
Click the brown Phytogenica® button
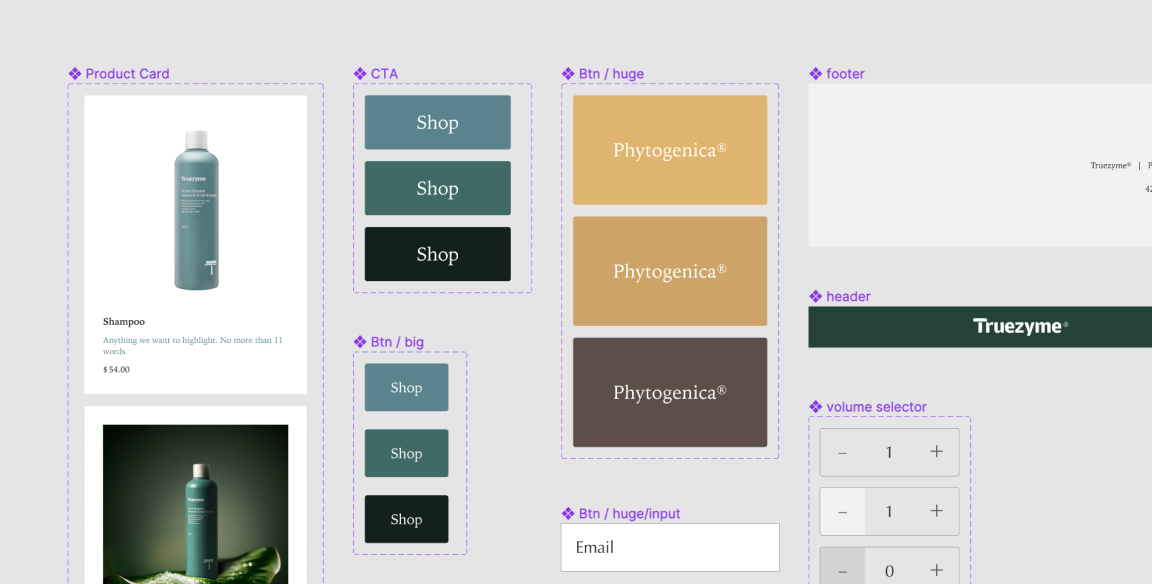pyautogui.click(x=669, y=392)
